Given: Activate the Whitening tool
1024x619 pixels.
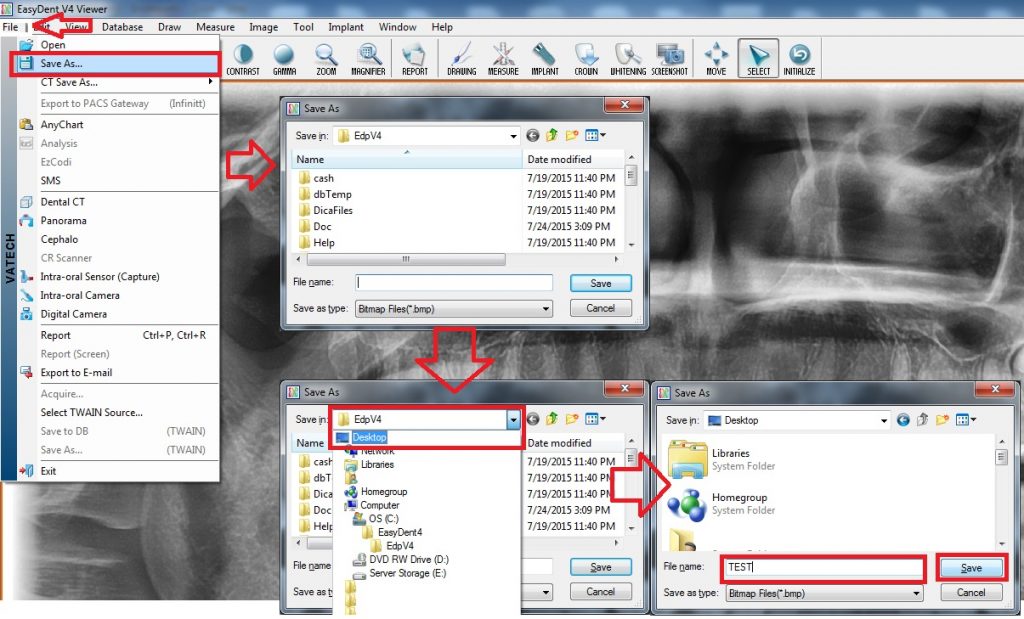Looking at the screenshot, I should click(628, 59).
